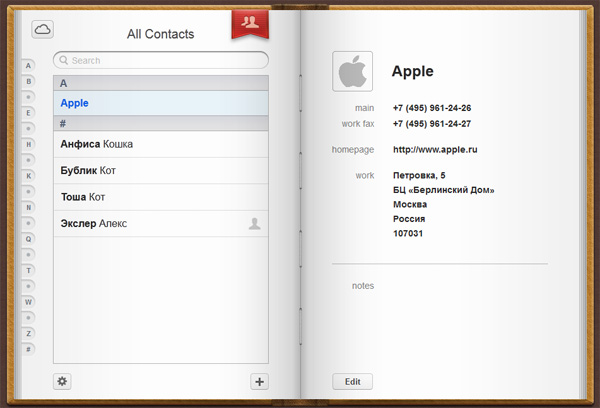Open the http://www.apple.ru homepage link

tap(435, 150)
